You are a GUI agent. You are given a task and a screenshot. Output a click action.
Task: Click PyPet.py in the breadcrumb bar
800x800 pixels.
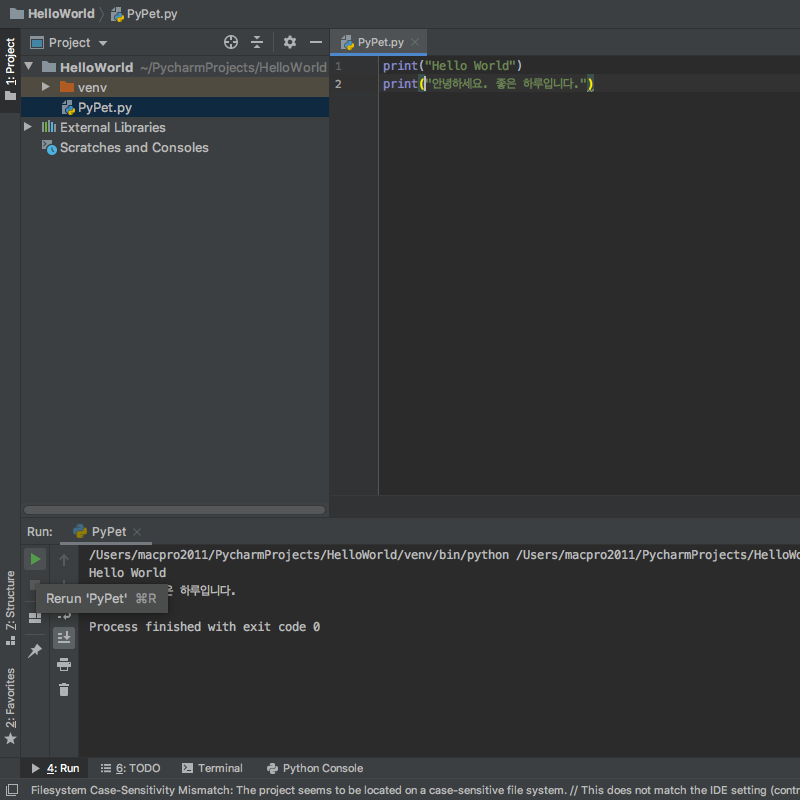[x=144, y=14]
